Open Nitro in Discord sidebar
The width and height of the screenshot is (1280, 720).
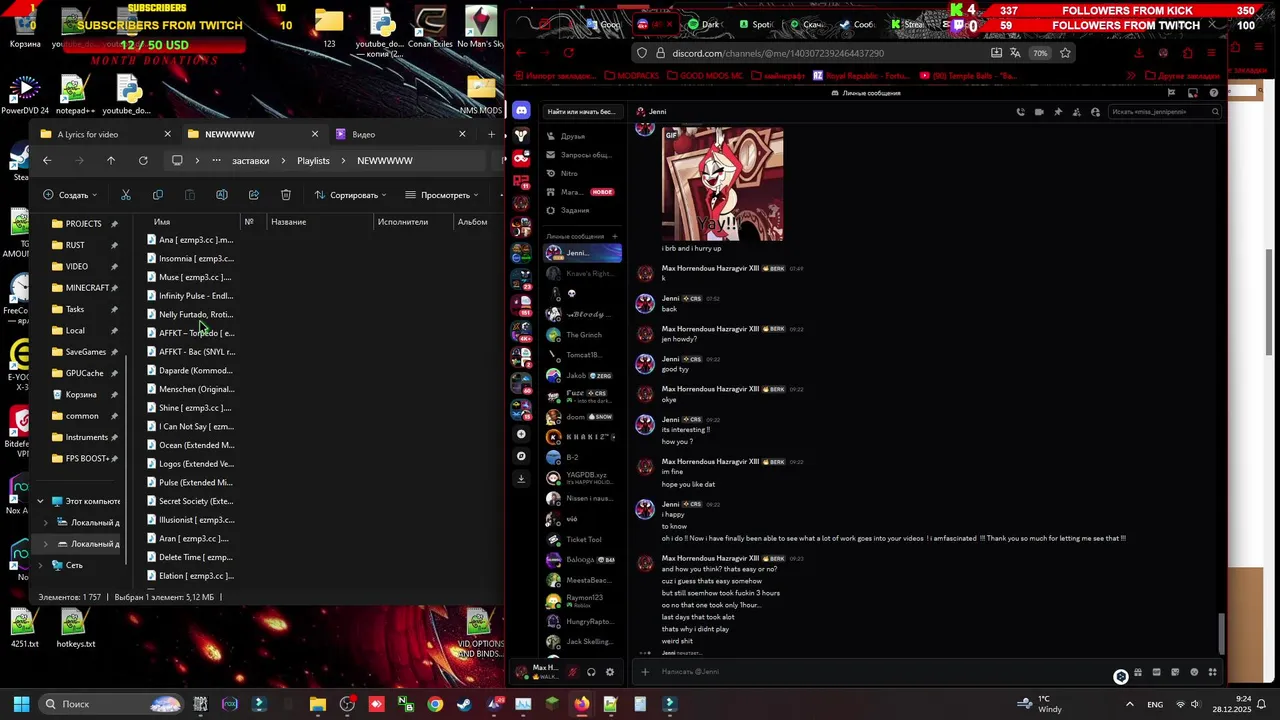[581, 173]
